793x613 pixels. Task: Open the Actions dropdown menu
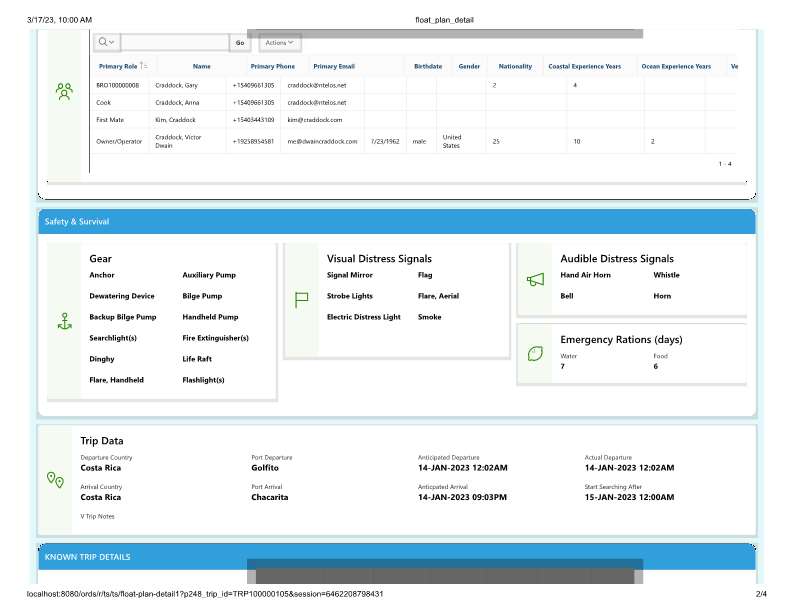tap(280, 42)
